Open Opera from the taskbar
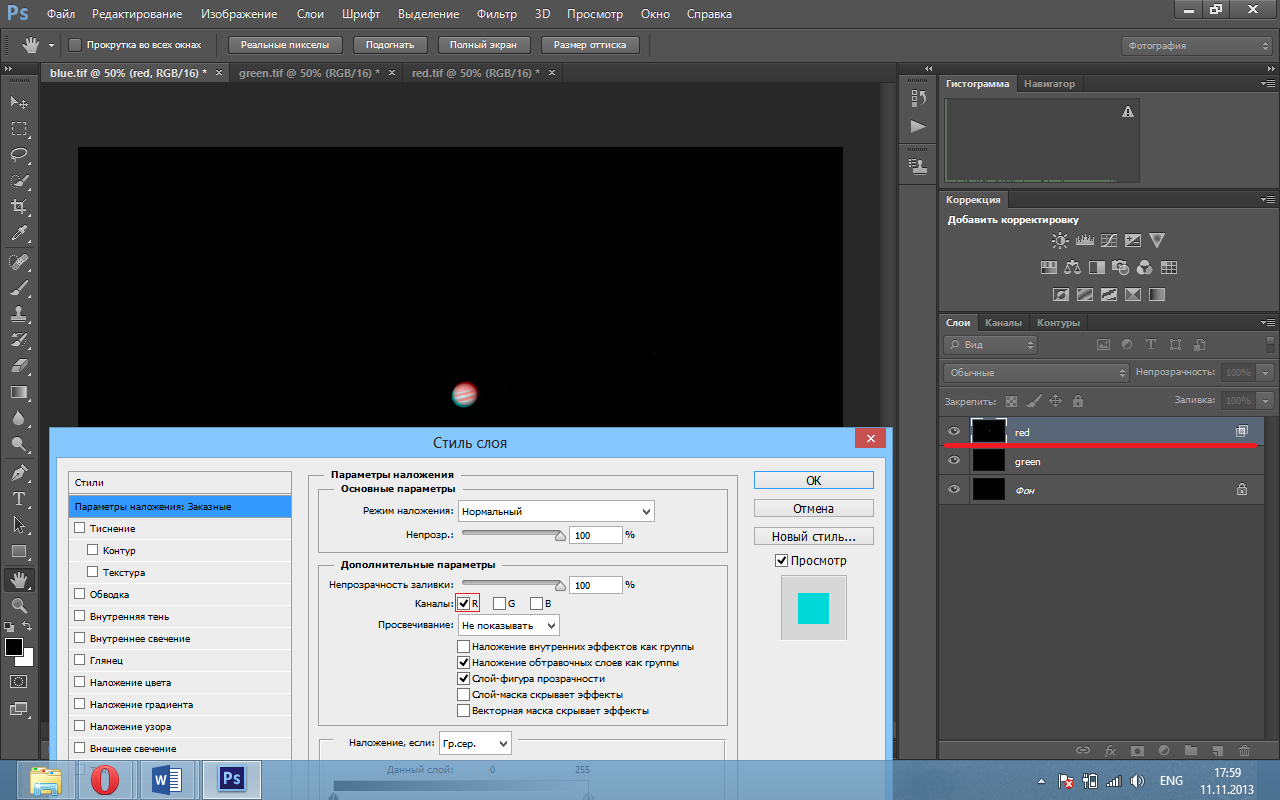The width and height of the screenshot is (1280, 800). click(103, 779)
